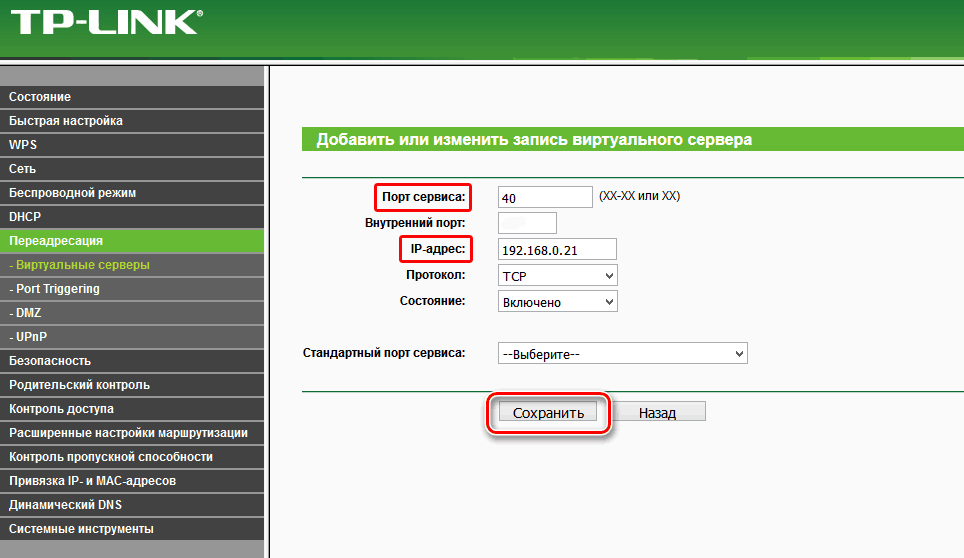Go to Динамический DNS section
964x558 pixels.
click(132, 505)
